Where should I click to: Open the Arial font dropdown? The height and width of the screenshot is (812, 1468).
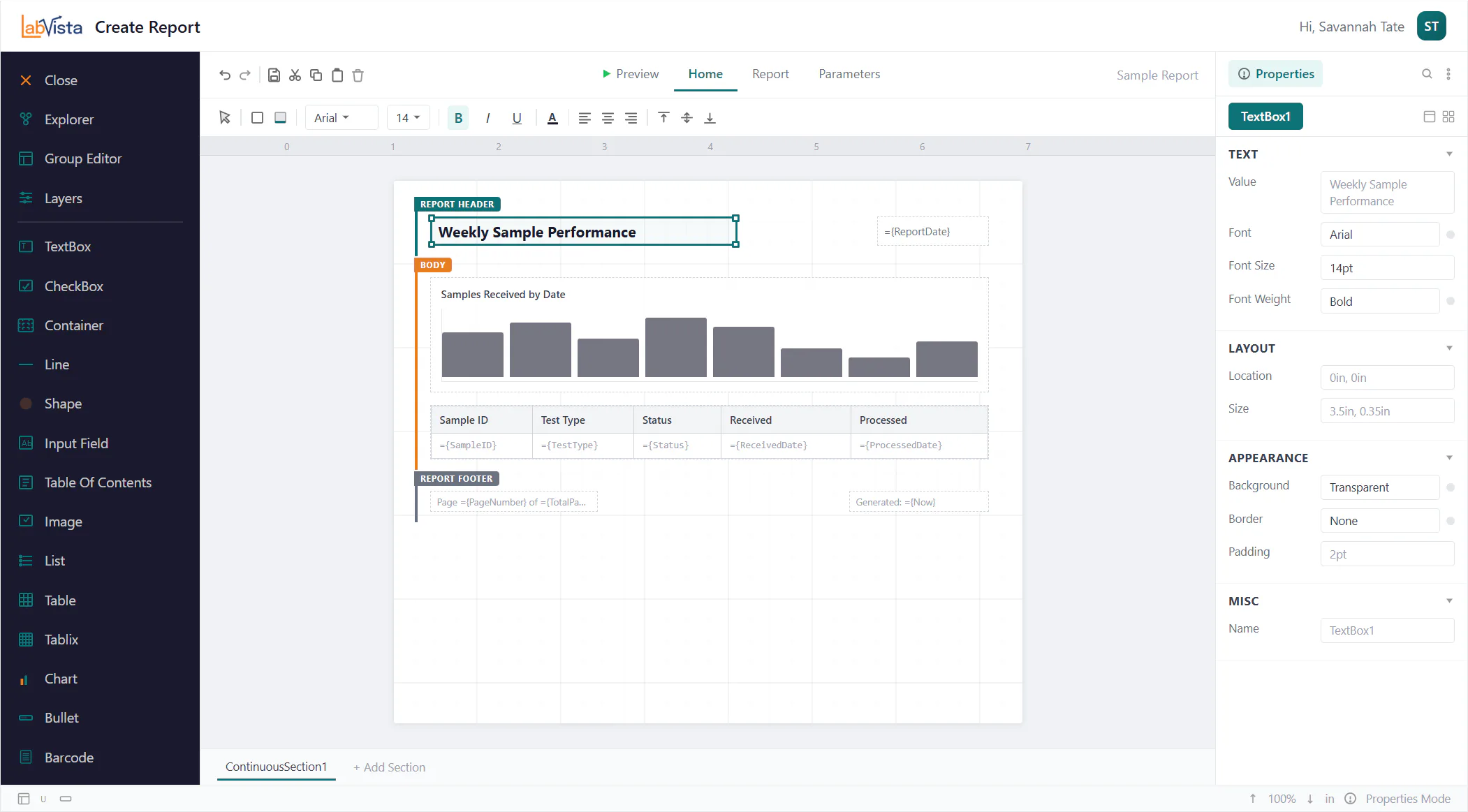pyautogui.click(x=342, y=117)
